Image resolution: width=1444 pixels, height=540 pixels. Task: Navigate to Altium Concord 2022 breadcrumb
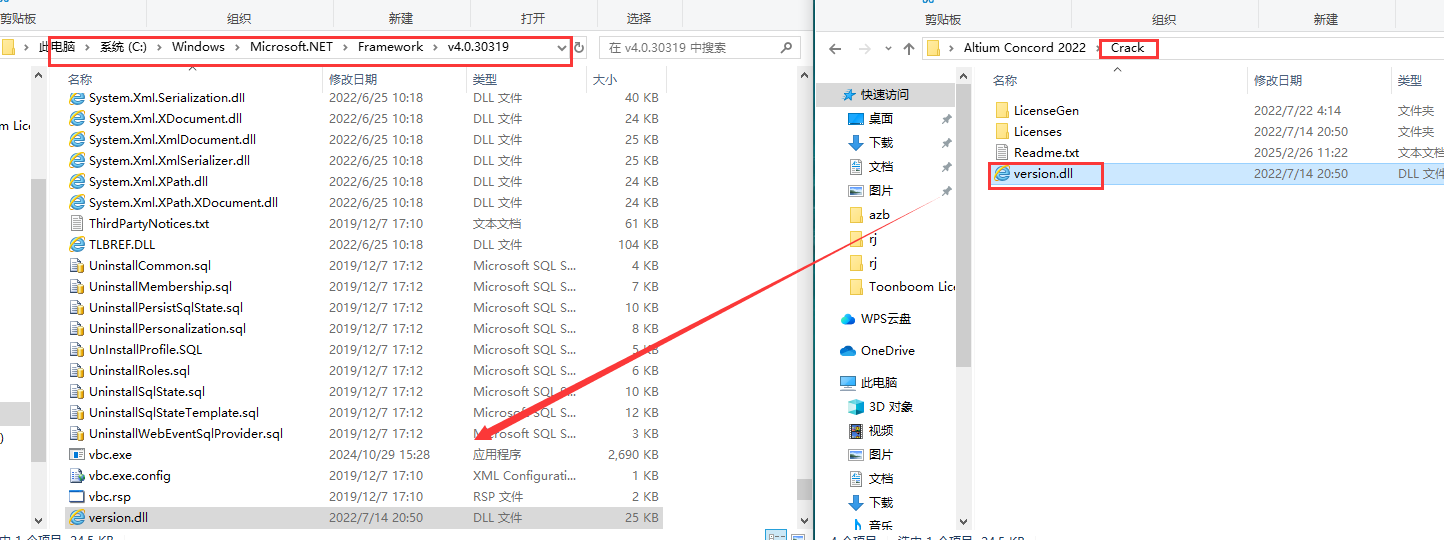click(x=1024, y=48)
